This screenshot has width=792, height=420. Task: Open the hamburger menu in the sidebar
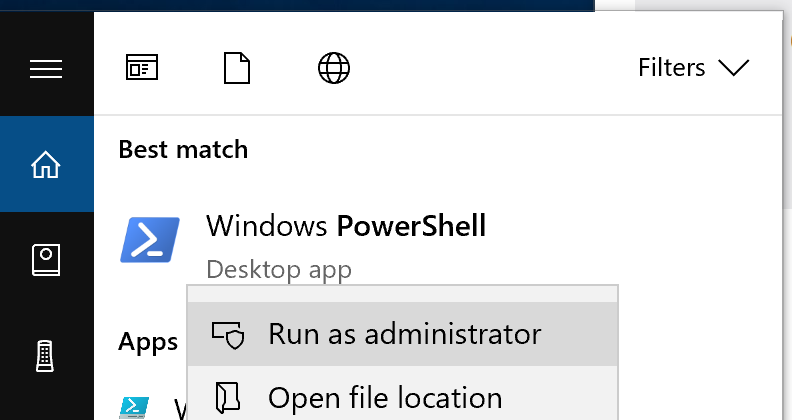tap(46, 69)
